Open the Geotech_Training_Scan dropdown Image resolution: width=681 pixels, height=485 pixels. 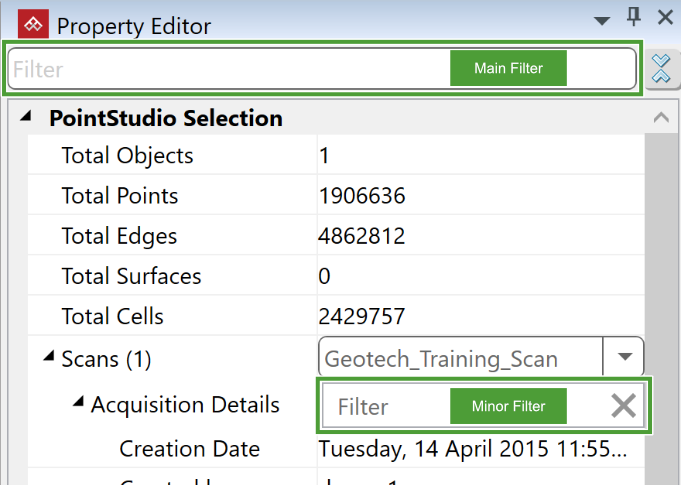coord(625,357)
